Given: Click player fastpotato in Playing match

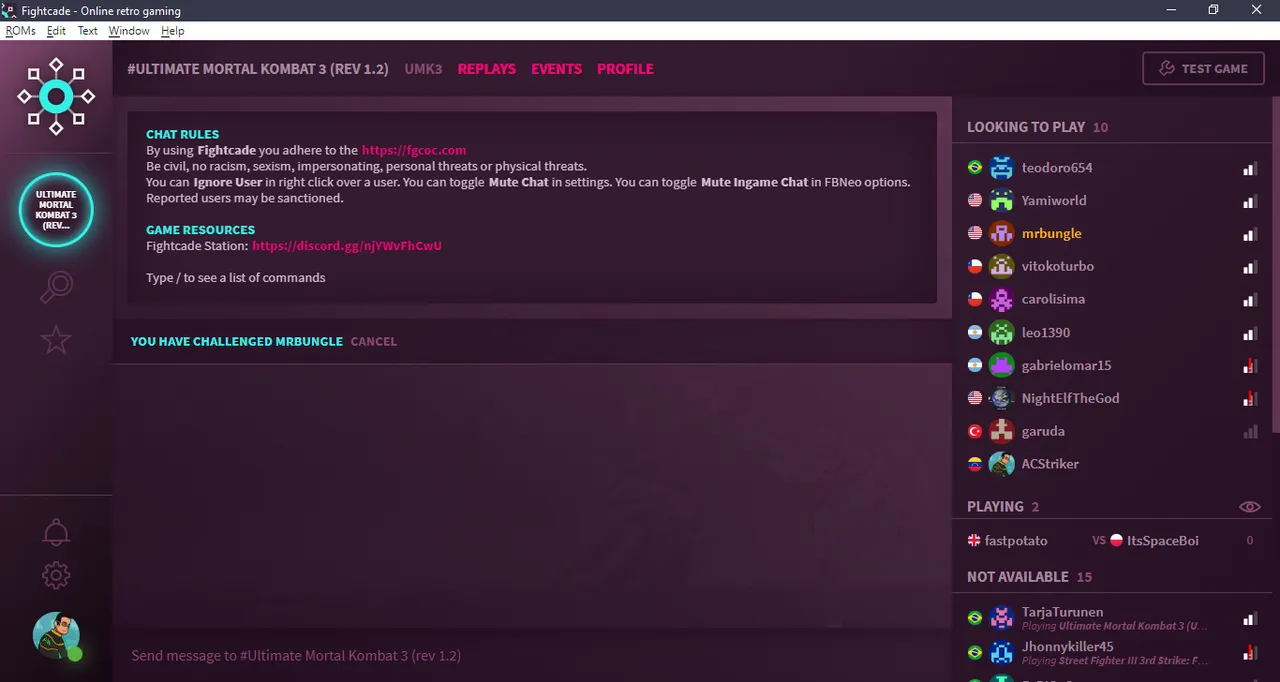Looking at the screenshot, I should pyautogui.click(x=1016, y=540).
